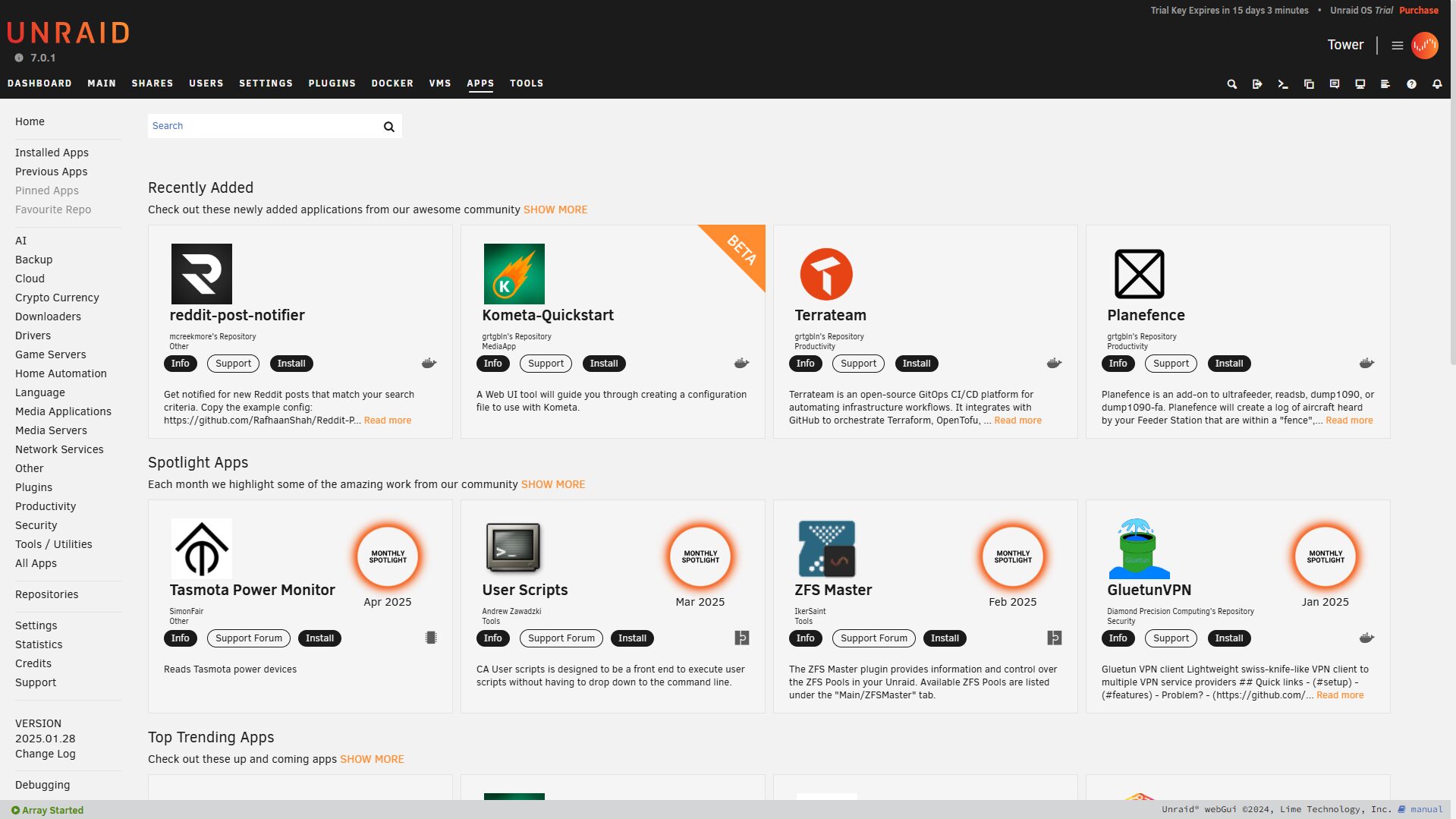Click Install on reddit-post-notifier
Image resolution: width=1456 pixels, height=819 pixels.
[x=291, y=364]
